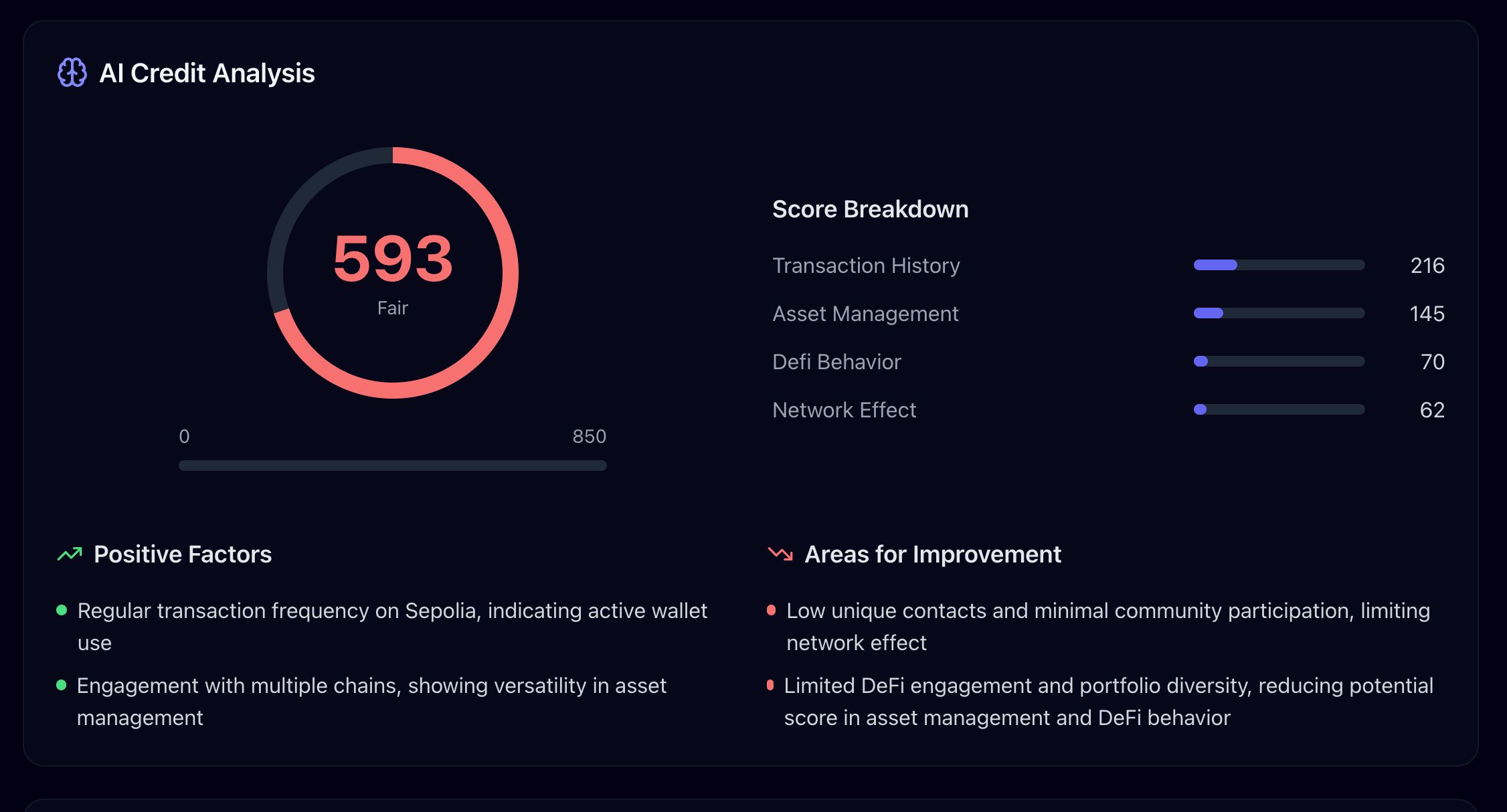The height and width of the screenshot is (812, 1507).
Task: Click the green bullet before Regular transaction frequency
Action: [61, 609]
